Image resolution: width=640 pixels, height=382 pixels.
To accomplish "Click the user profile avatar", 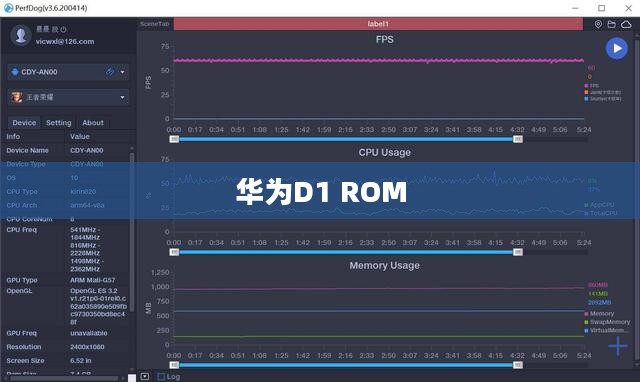I will (x=20, y=35).
